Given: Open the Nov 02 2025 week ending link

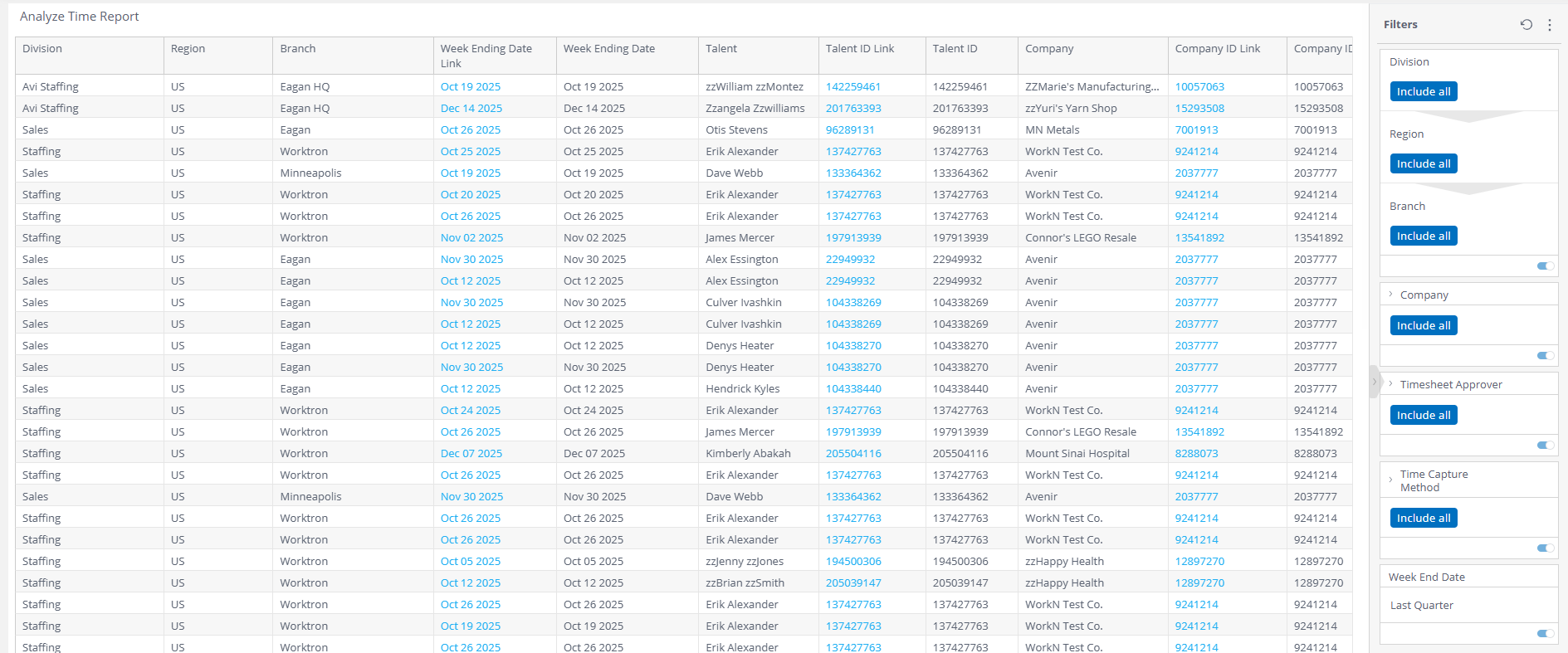Looking at the screenshot, I should pyautogui.click(x=471, y=237).
